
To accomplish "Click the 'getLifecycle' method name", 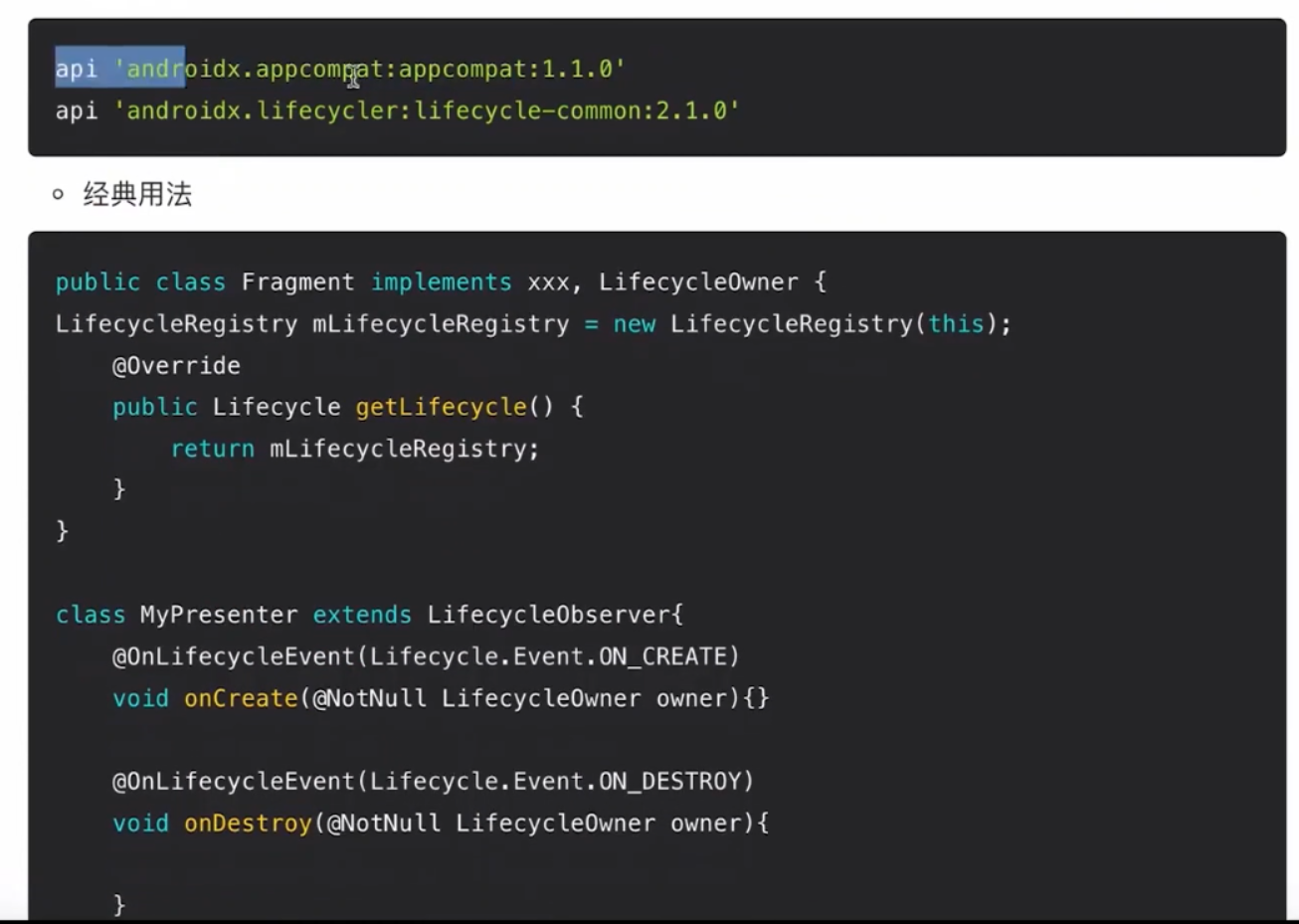I will click(x=441, y=407).
